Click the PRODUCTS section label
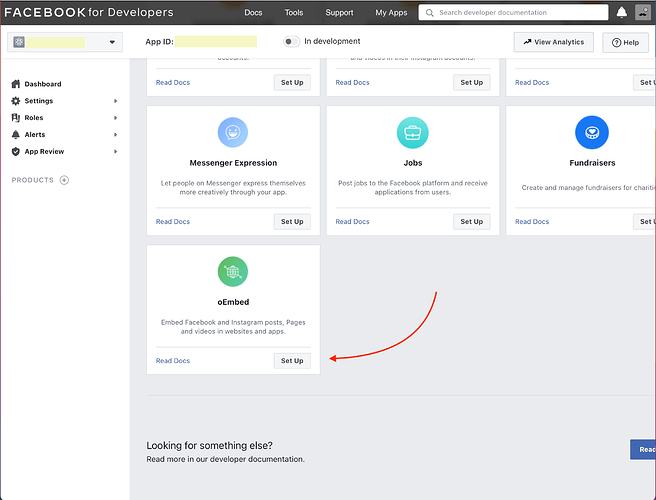656x500 pixels. [33, 180]
